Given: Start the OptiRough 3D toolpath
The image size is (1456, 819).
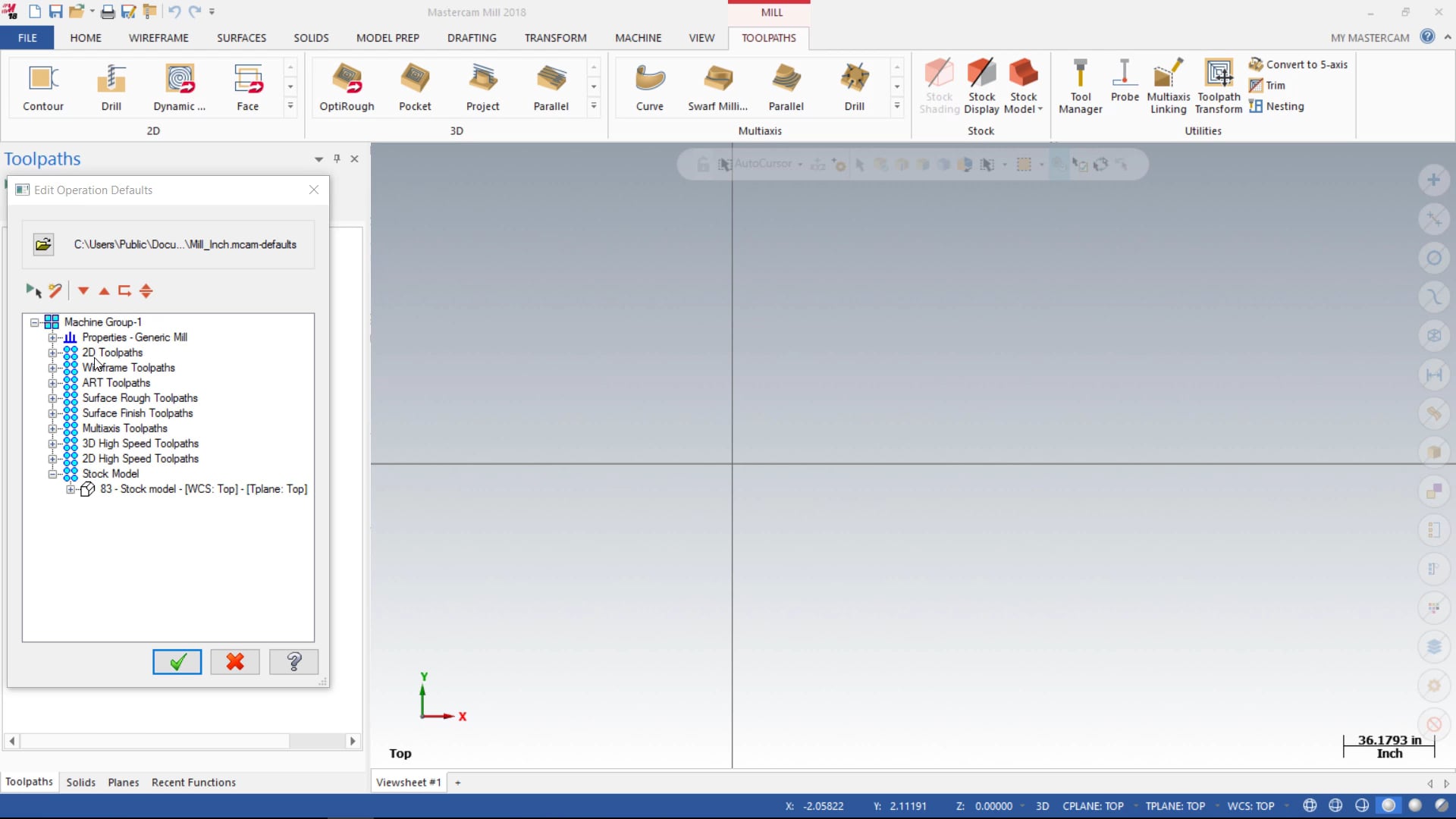Looking at the screenshot, I should 347,87.
